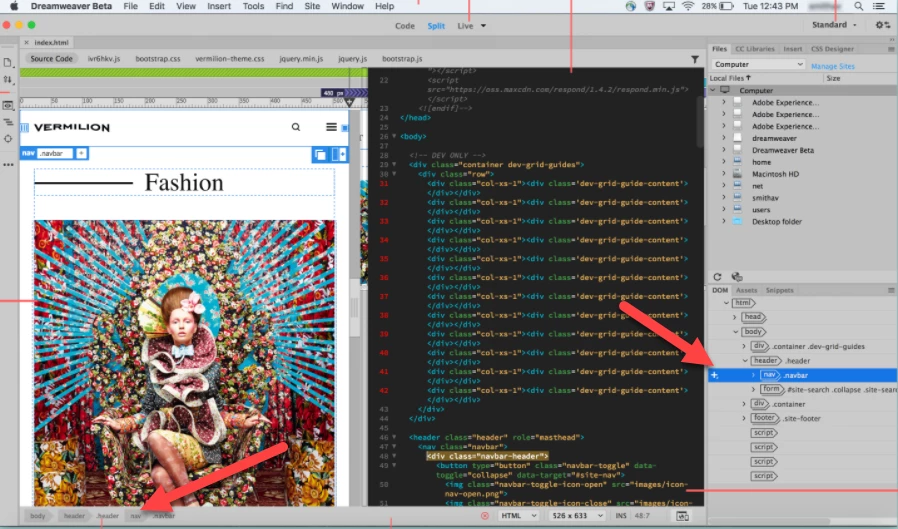Open the Window menu
The height and width of the screenshot is (529, 898).
(348, 6)
